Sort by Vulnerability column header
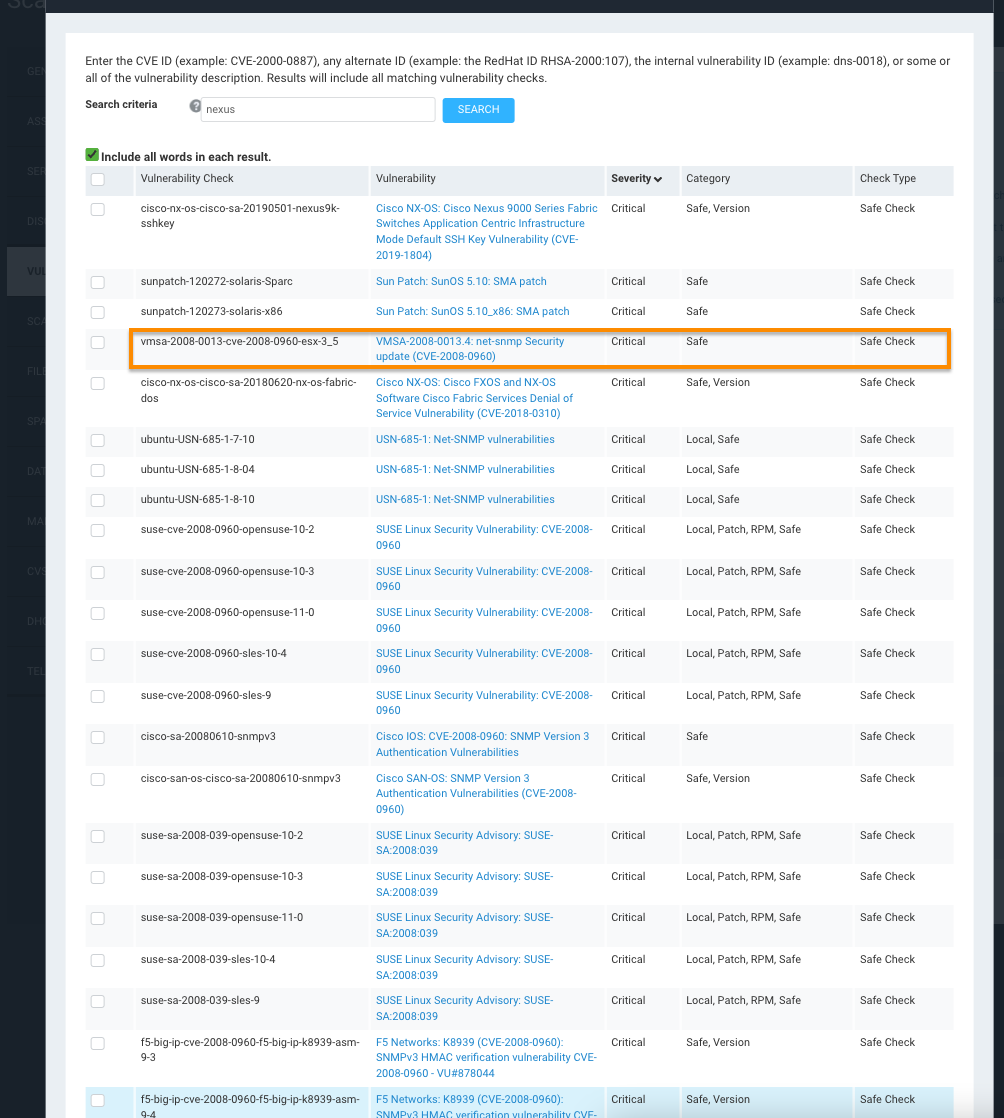Viewport: 1004px width, 1118px height. 406,179
